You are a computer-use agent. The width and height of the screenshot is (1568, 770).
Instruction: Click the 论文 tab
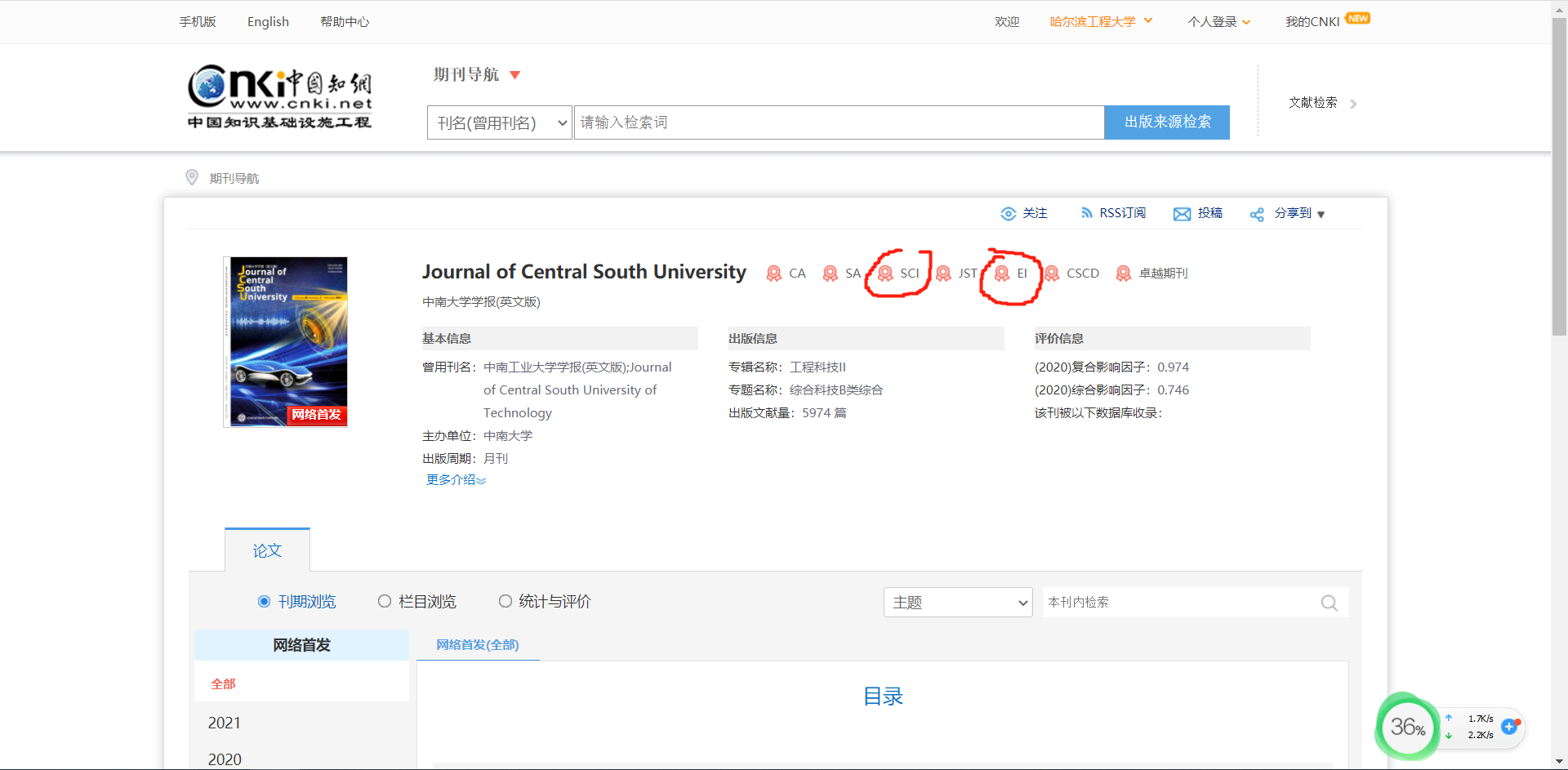(267, 550)
